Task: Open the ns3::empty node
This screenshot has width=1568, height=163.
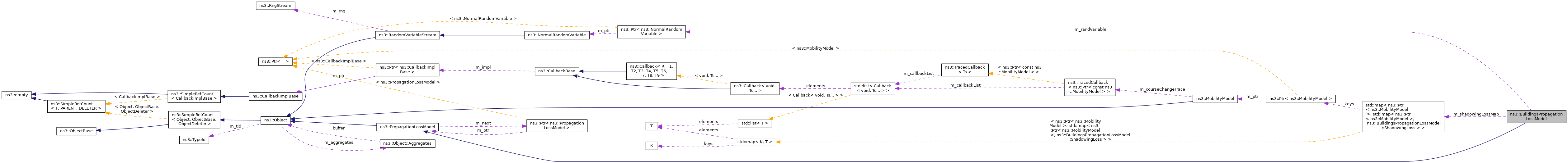Action: click(16, 95)
